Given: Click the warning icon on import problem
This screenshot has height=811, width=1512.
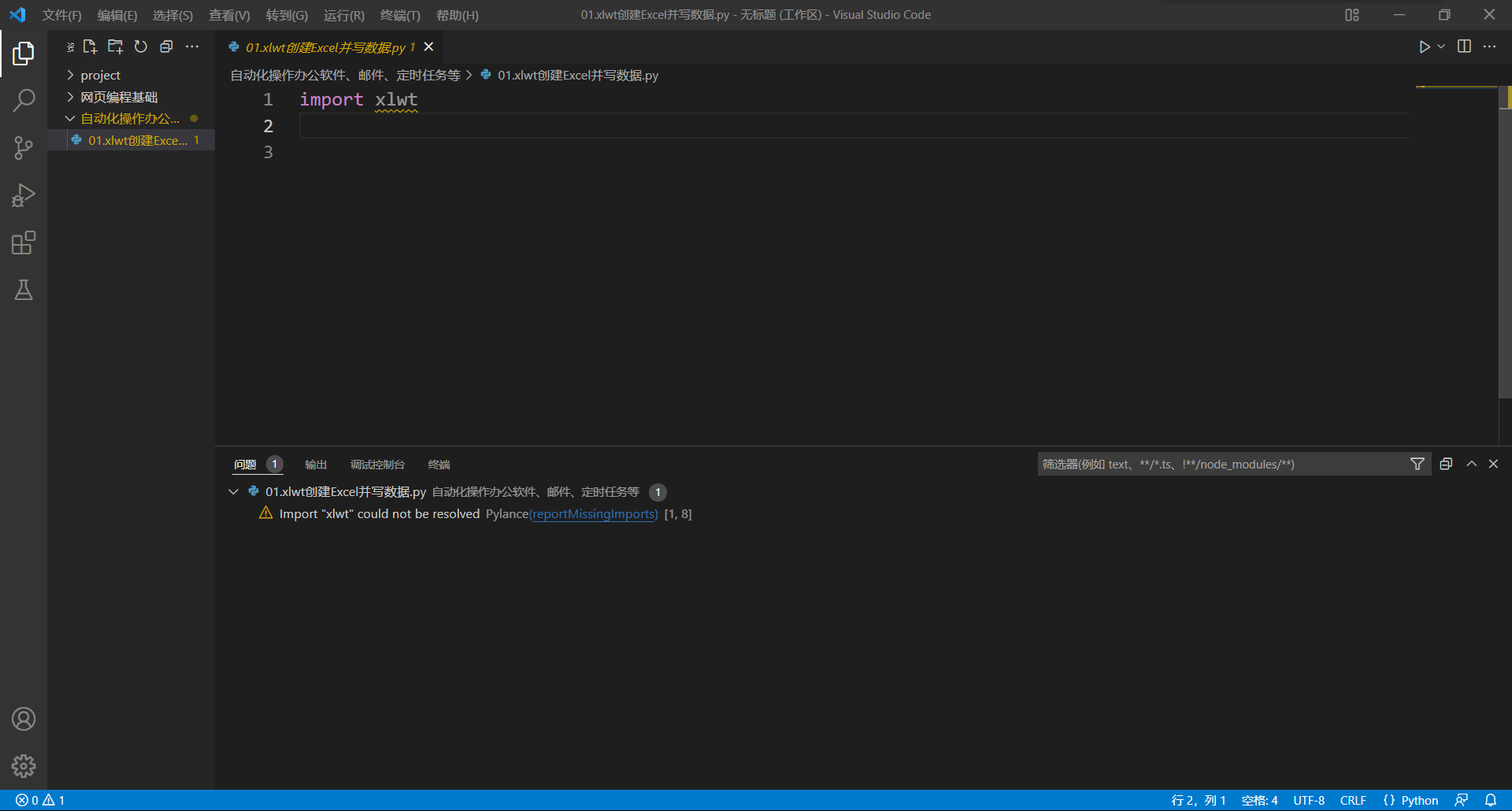Looking at the screenshot, I should [266, 513].
